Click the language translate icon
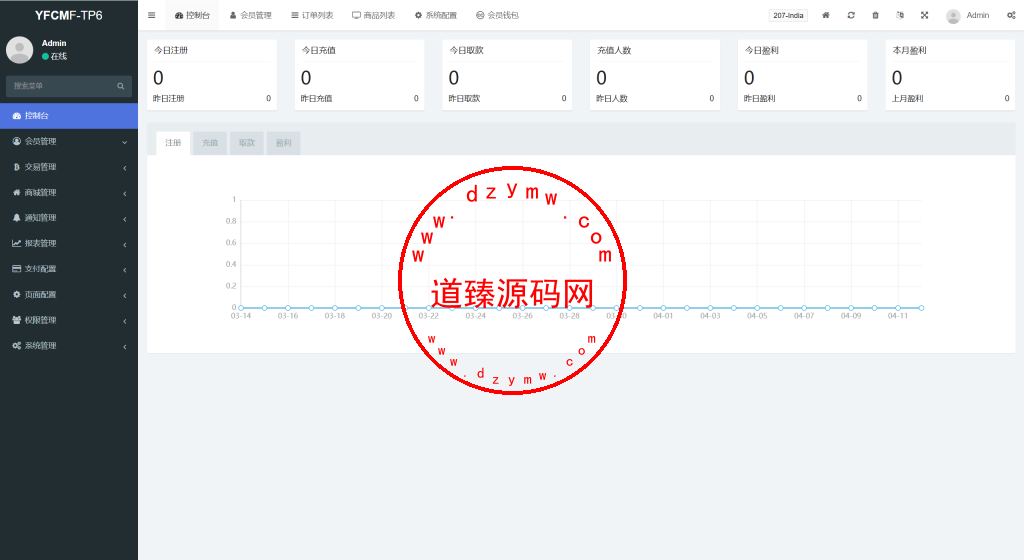 pyautogui.click(x=900, y=15)
